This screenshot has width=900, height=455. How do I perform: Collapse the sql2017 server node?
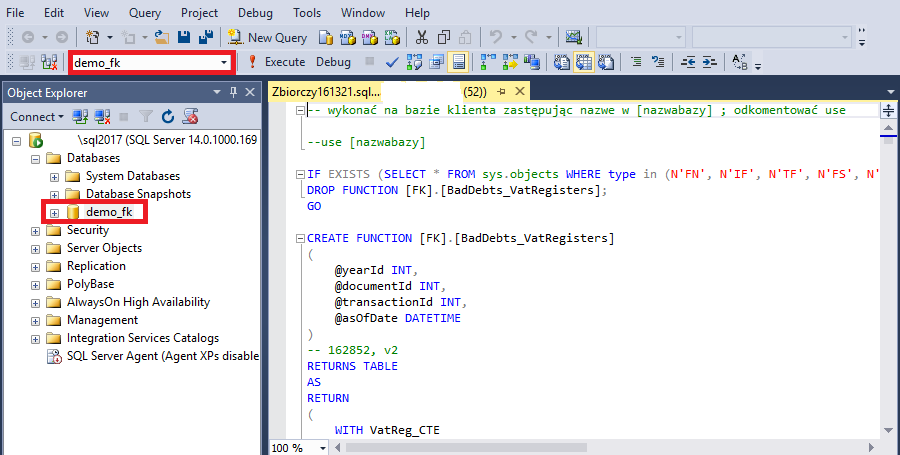pos(17,141)
